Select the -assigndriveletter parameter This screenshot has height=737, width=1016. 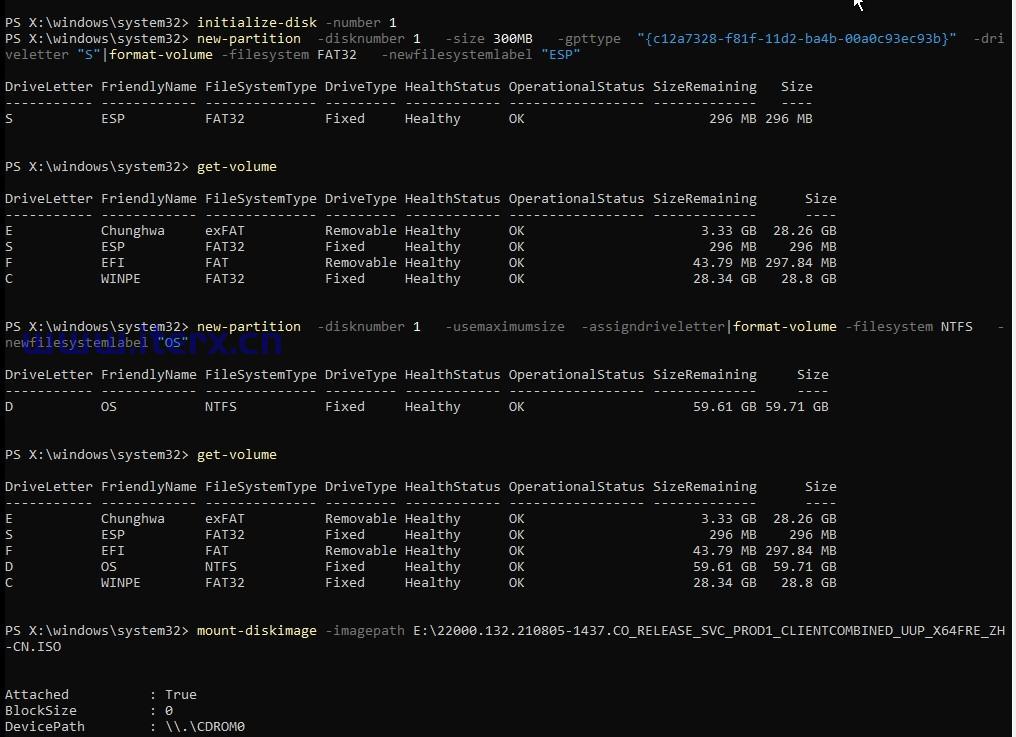(652, 327)
